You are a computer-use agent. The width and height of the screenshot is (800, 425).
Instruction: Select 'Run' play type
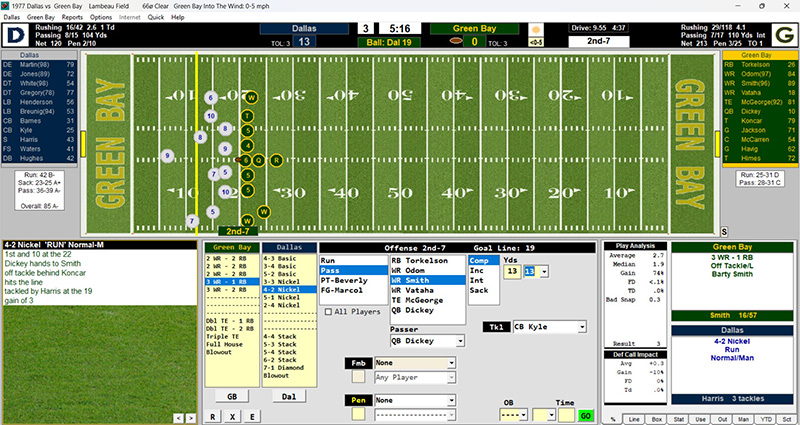point(354,261)
